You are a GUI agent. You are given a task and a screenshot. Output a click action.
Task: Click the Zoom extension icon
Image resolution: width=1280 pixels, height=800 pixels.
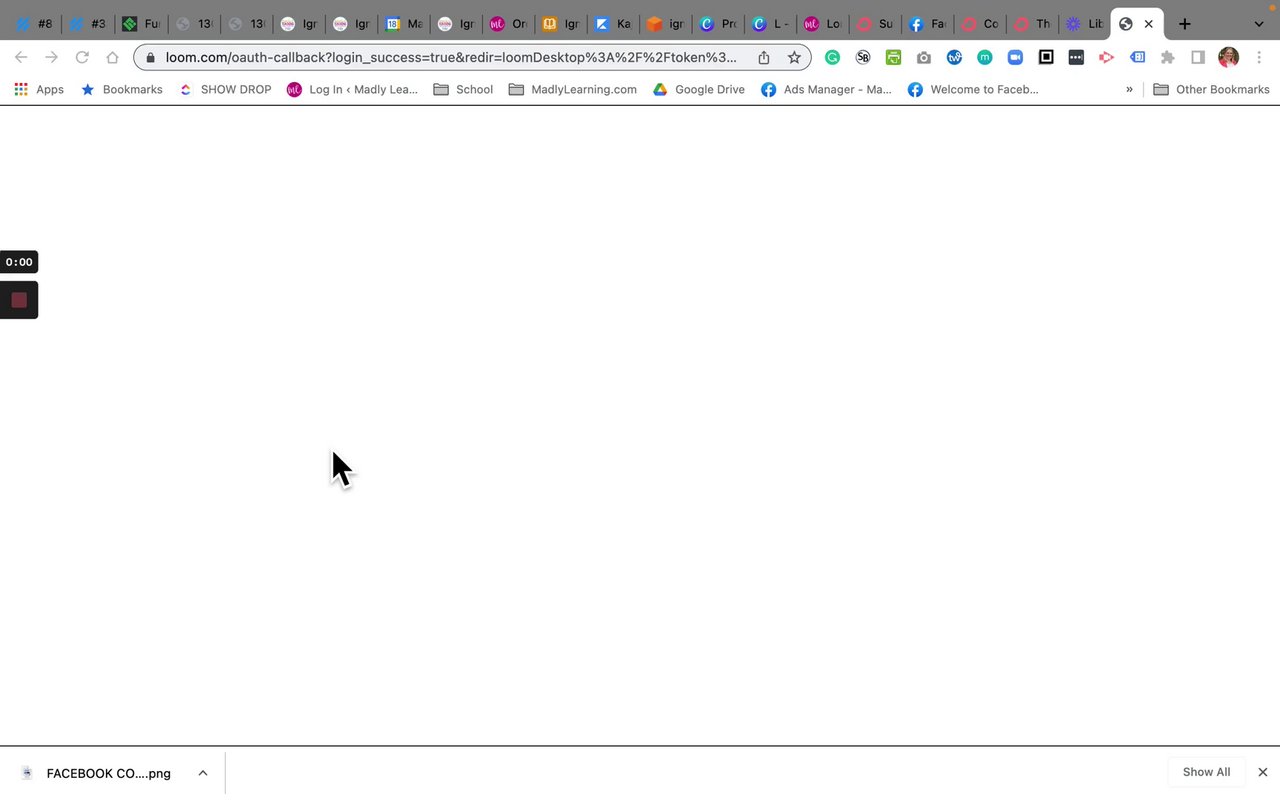[x=1015, y=58]
